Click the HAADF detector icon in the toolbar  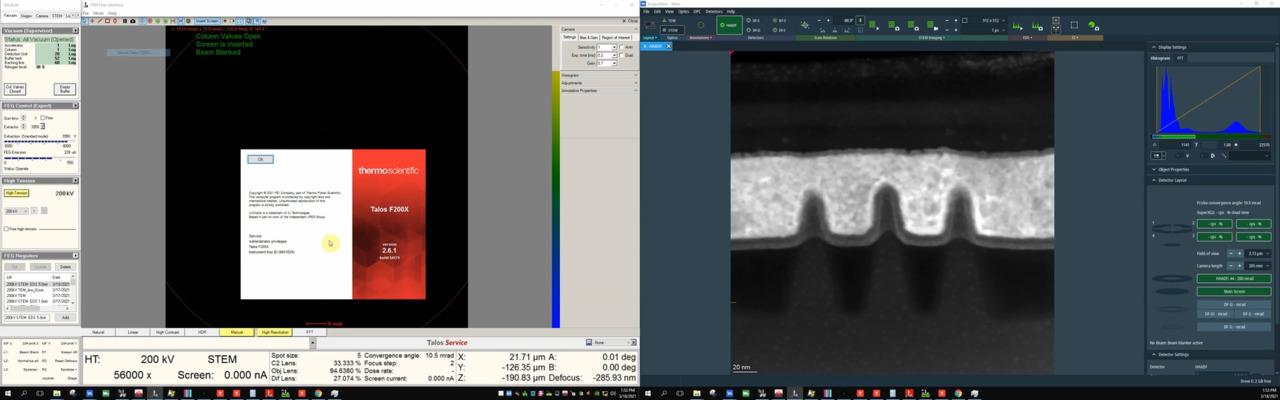tap(729, 25)
